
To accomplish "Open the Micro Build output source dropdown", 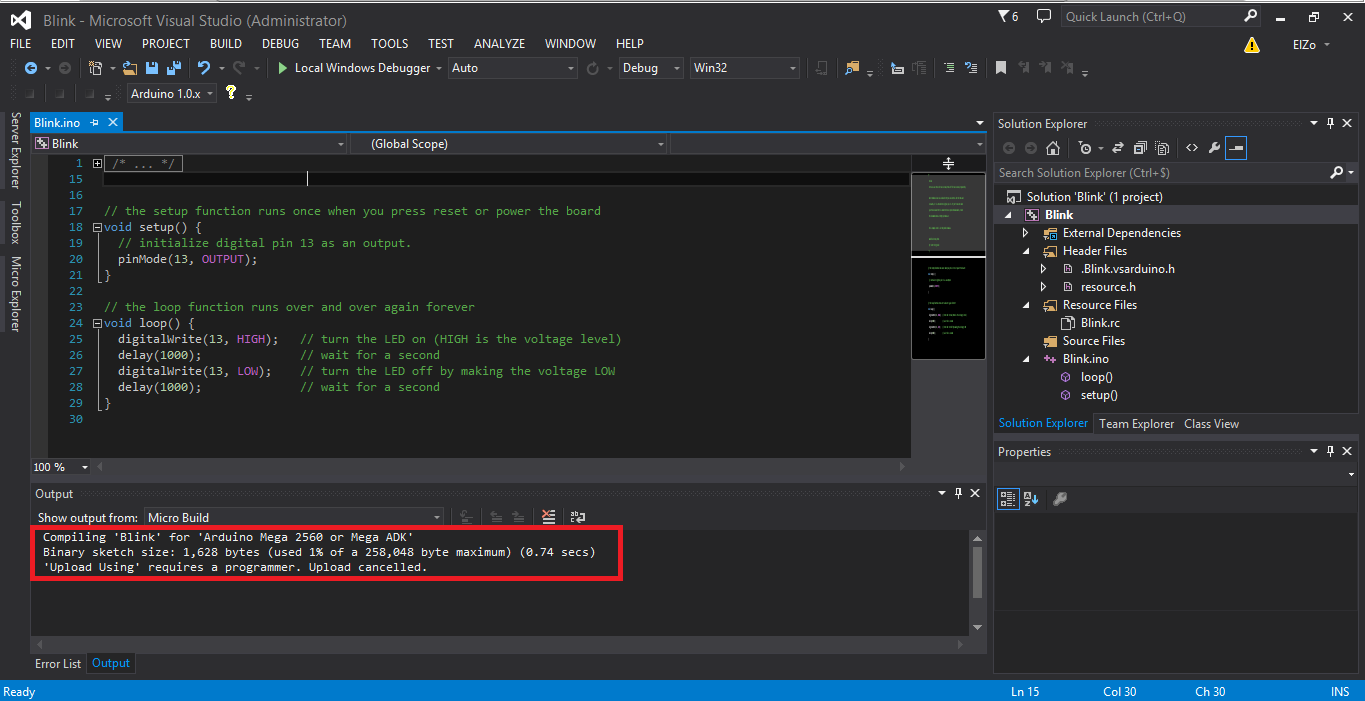I will coord(294,517).
